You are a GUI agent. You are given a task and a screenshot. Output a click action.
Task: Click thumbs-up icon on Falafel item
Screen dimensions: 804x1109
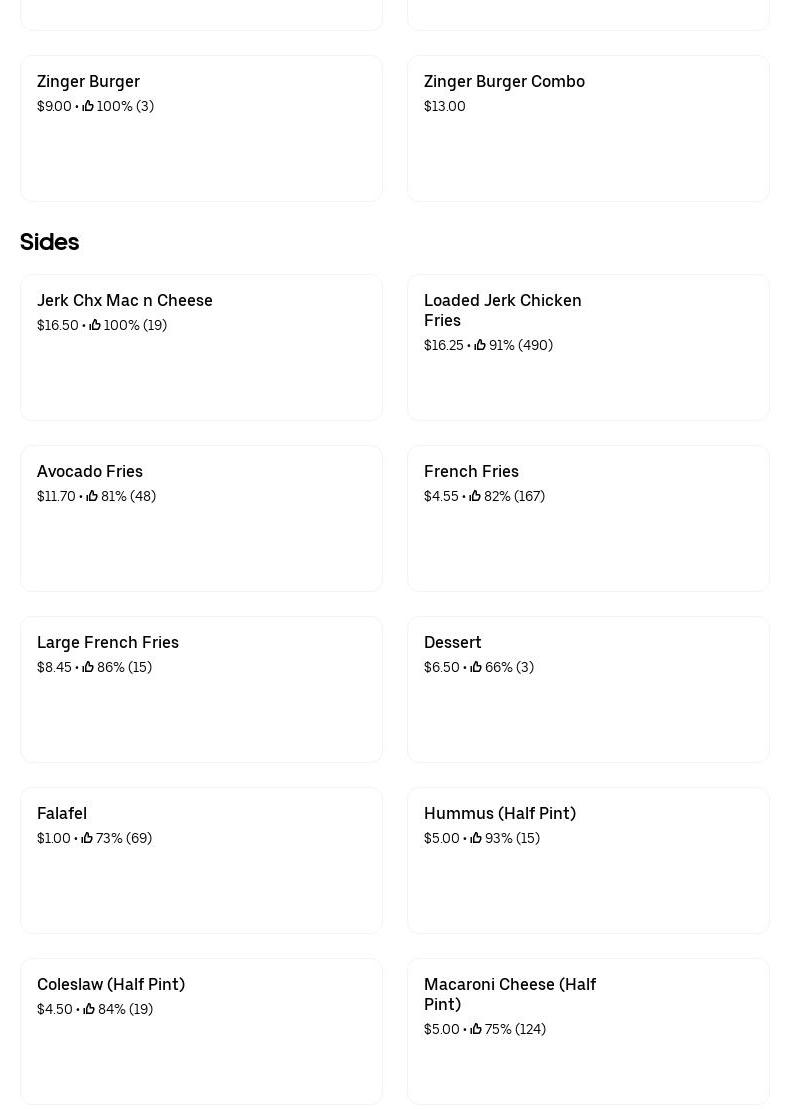[87, 838]
